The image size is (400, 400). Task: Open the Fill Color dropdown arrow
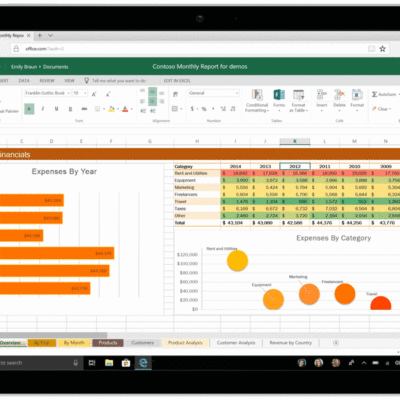[118, 109]
